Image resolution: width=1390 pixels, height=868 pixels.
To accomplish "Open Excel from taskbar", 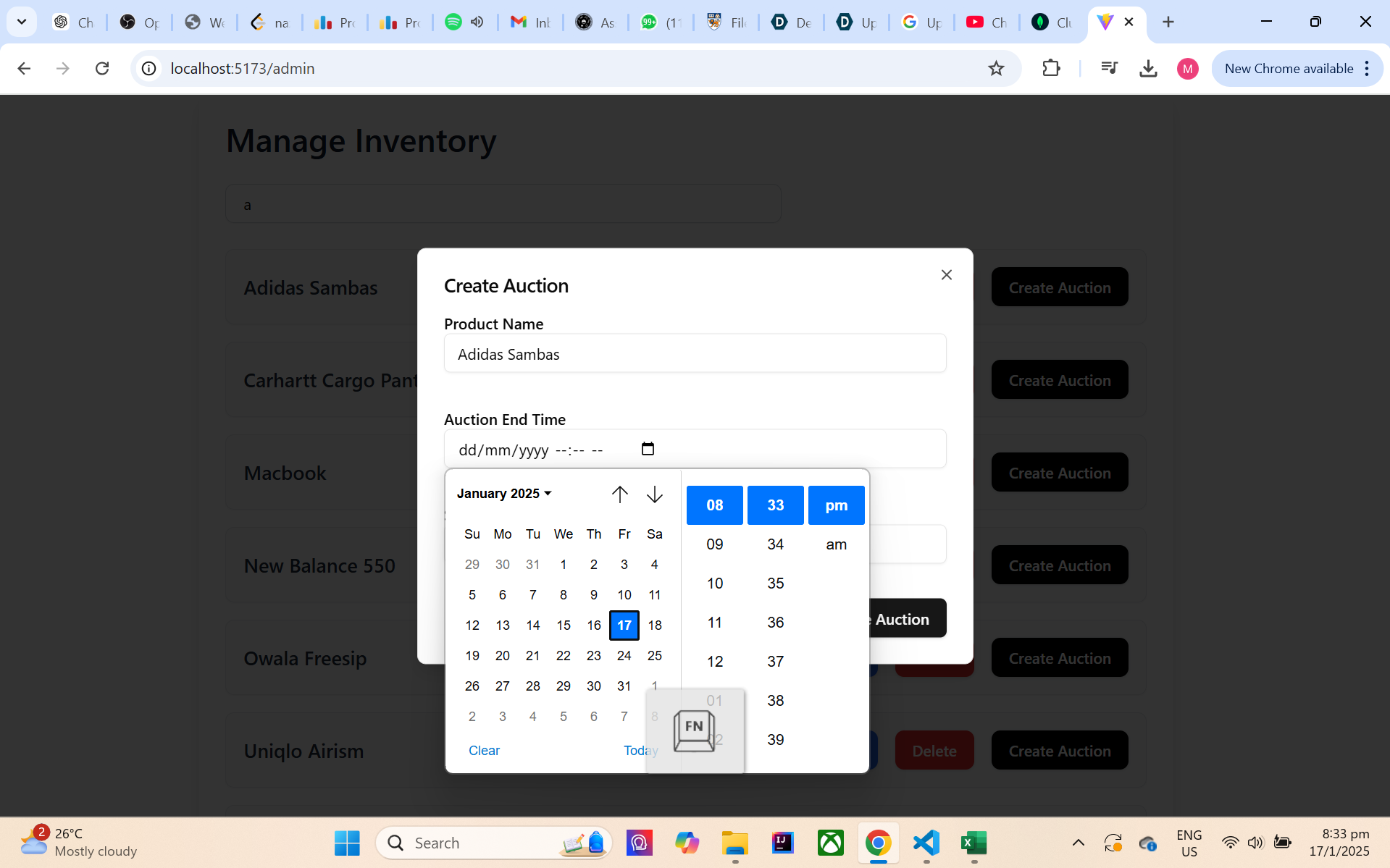I will coord(974,843).
